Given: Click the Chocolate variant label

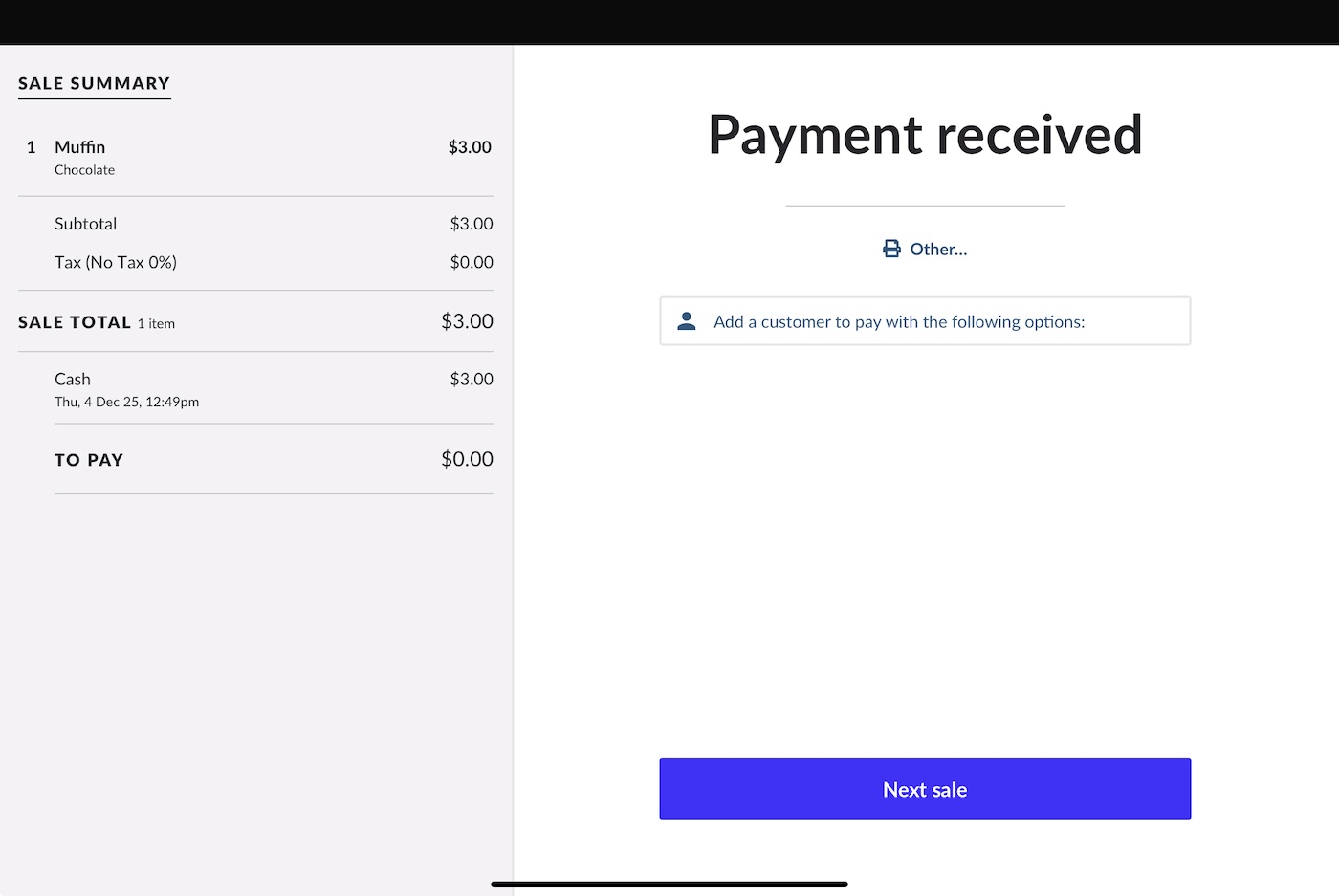Looking at the screenshot, I should (84, 170).
